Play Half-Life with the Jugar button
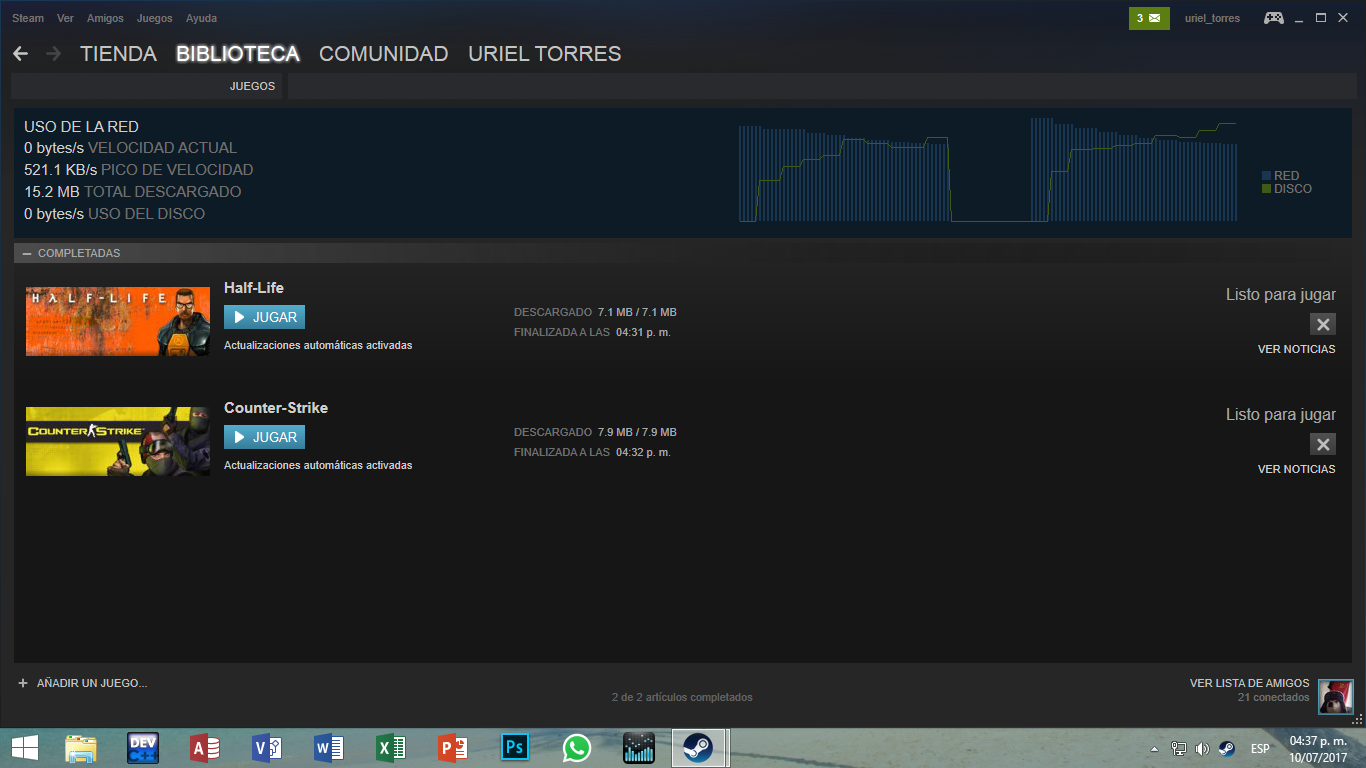Image resolution: width=1366 pixels, height=768 pixels. tap(264, 317)
